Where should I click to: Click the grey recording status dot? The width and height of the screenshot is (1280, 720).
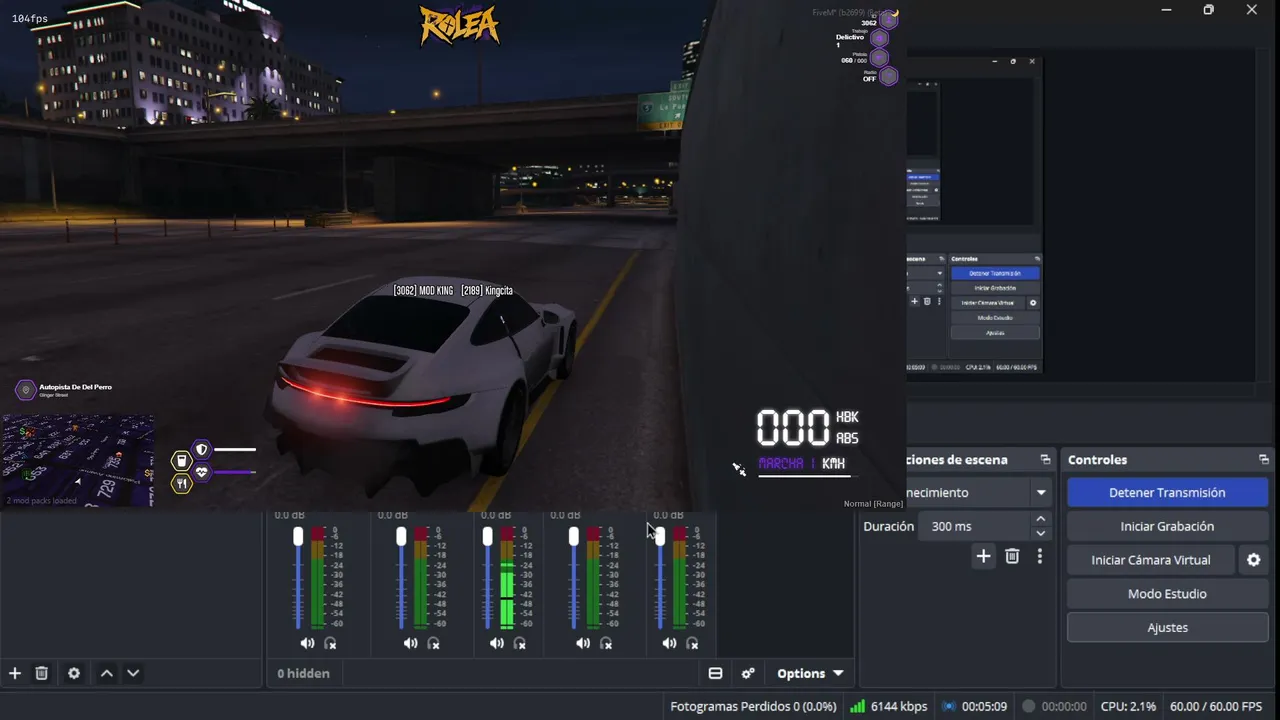click(x=1028, y=706)
